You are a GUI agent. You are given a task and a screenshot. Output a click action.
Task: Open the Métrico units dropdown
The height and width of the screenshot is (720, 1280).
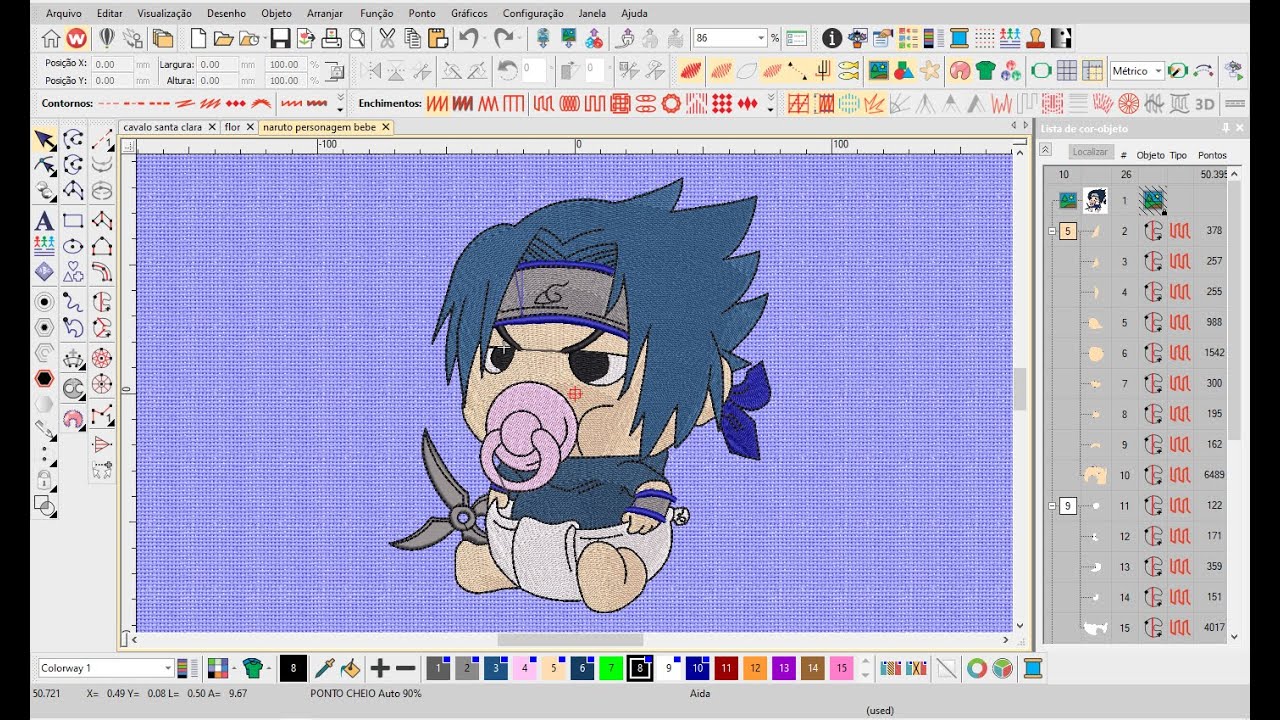pos(1158,71)
